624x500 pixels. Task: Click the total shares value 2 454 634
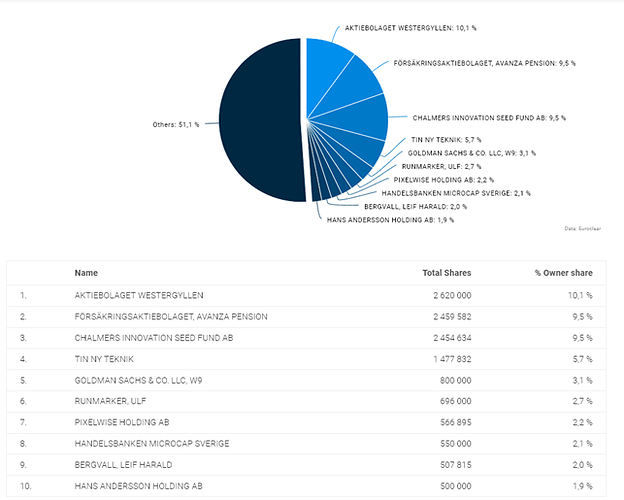pyautogui.click(x=452, y=338)
